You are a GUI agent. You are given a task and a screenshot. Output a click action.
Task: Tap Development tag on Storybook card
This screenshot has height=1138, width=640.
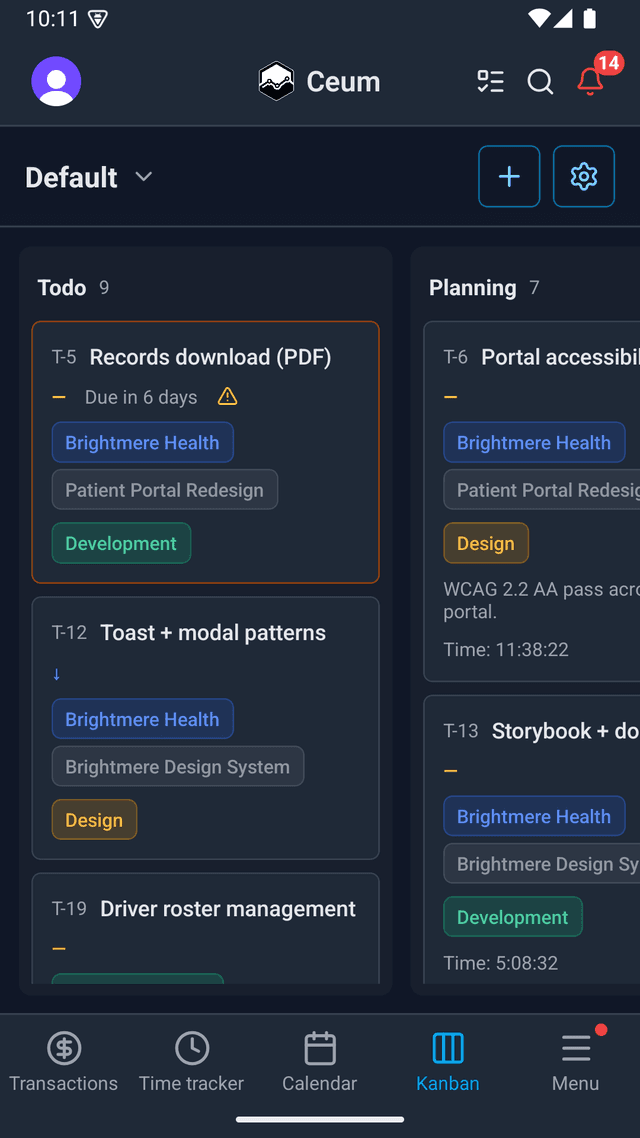513,917
